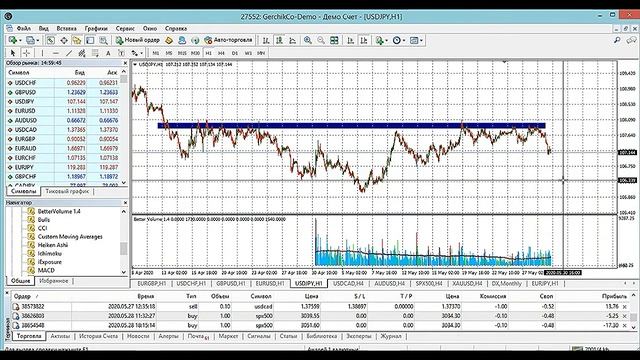Draw a vertical line tool

[42, 53]
